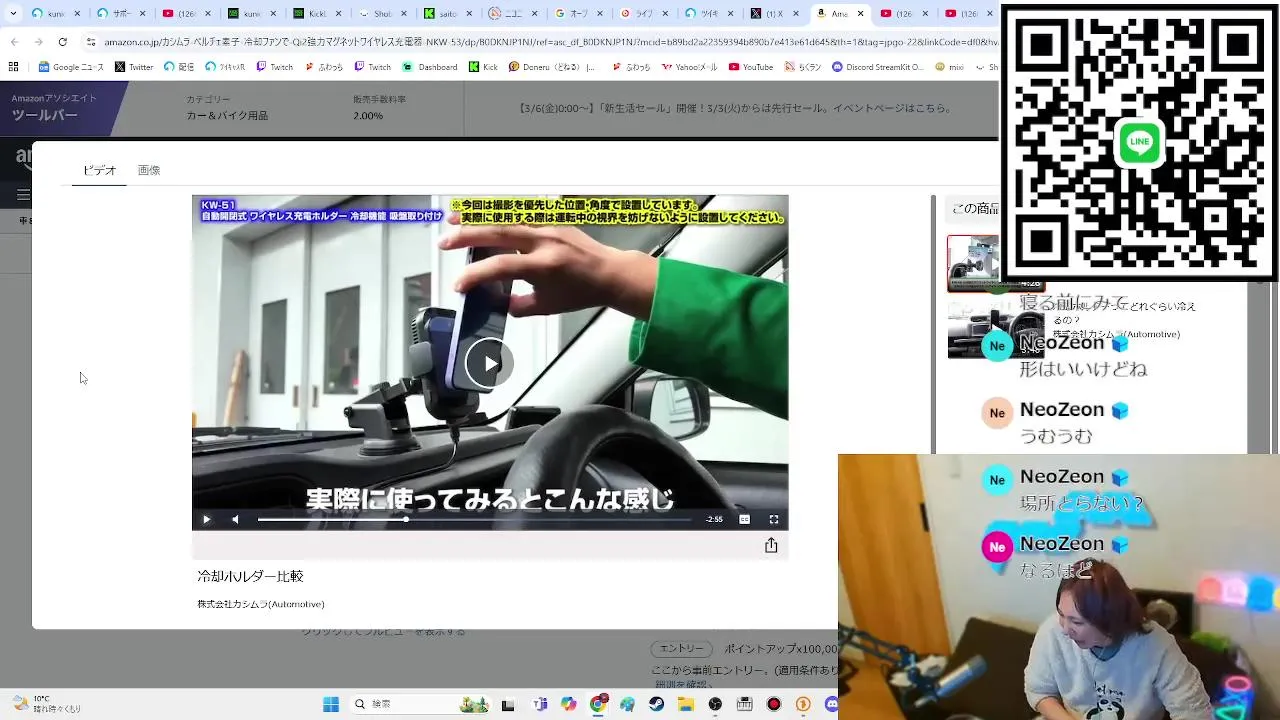The height and width of the screenshot is (720, 1280).
Task: Open the 冷却ホルダー比較 video title
Action: coord(250,576)
